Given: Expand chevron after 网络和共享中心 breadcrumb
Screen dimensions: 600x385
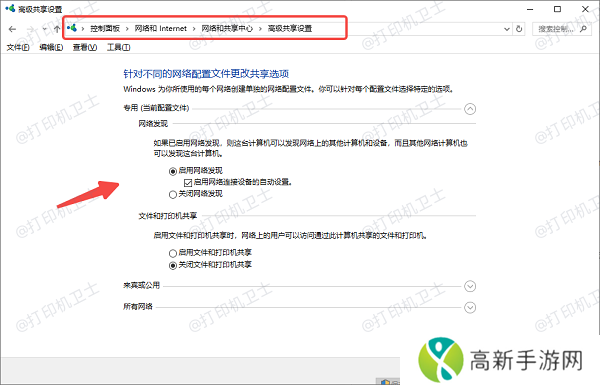Looking at the screenshot, I should [x=260, y=29].
